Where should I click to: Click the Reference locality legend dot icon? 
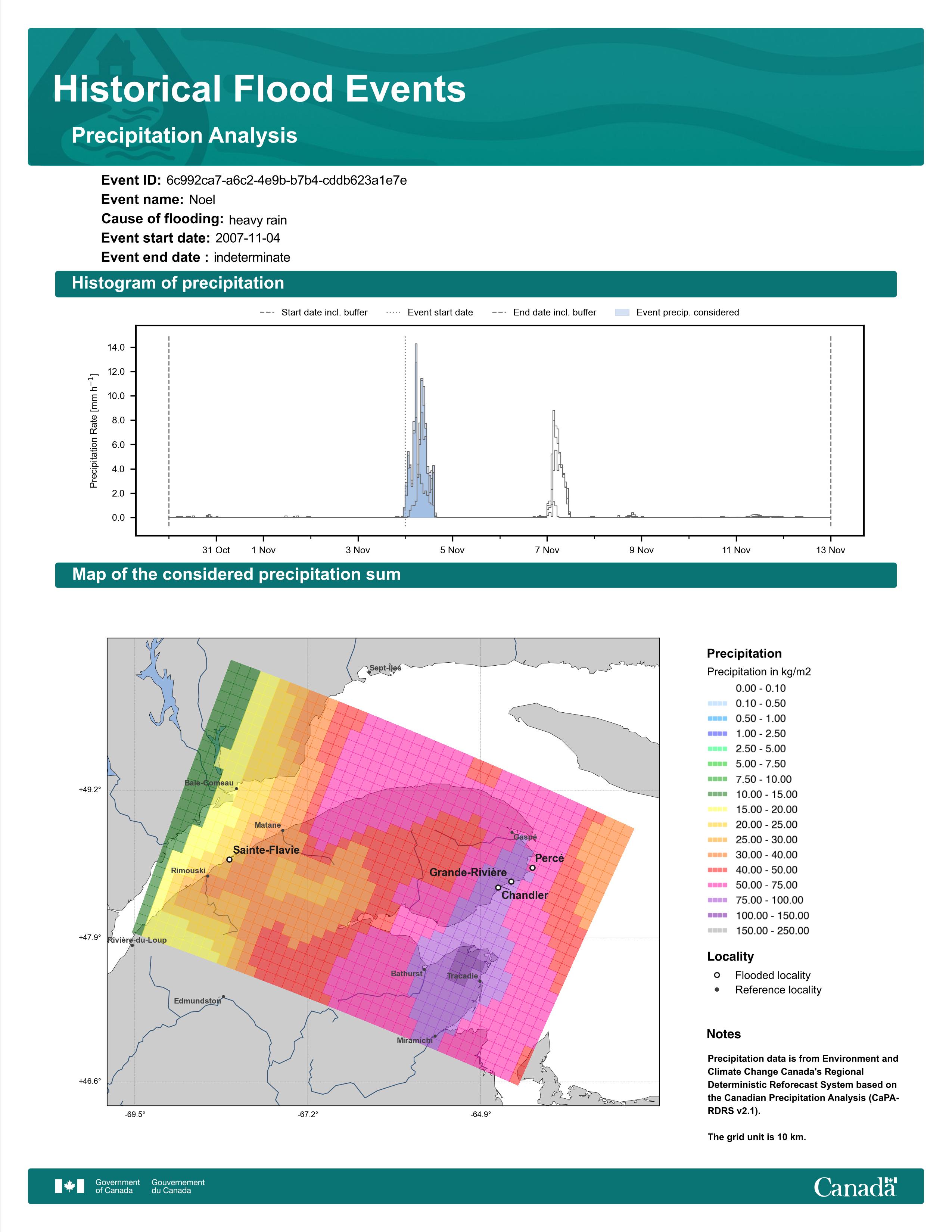717,990
